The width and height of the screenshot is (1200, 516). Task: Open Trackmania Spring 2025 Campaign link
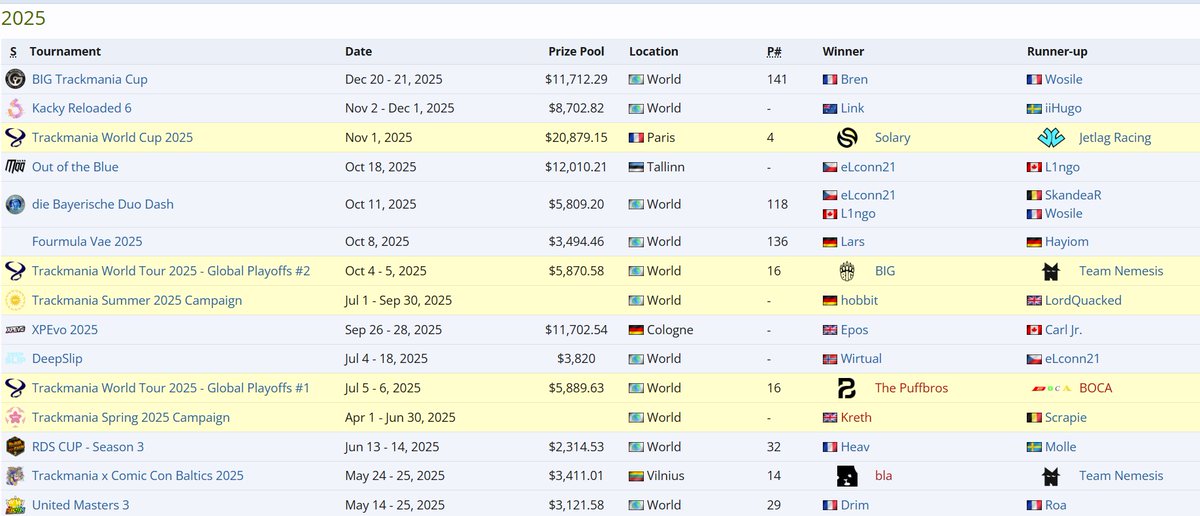[x=131, y=417]
